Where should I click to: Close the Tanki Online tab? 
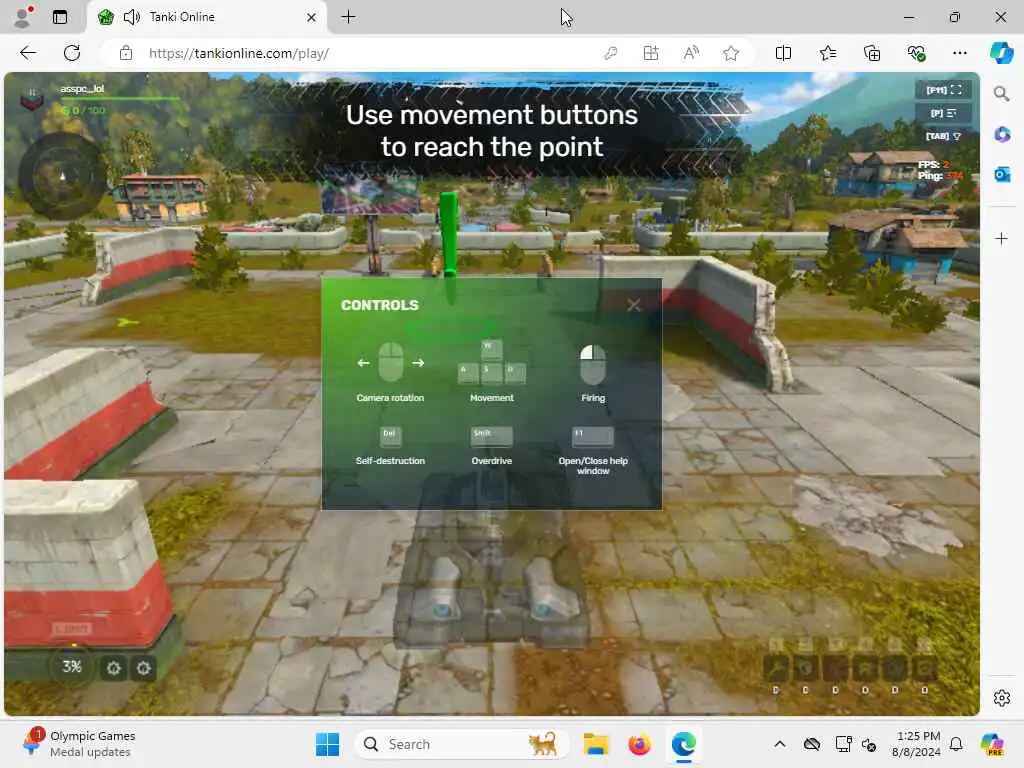(312, 18)
